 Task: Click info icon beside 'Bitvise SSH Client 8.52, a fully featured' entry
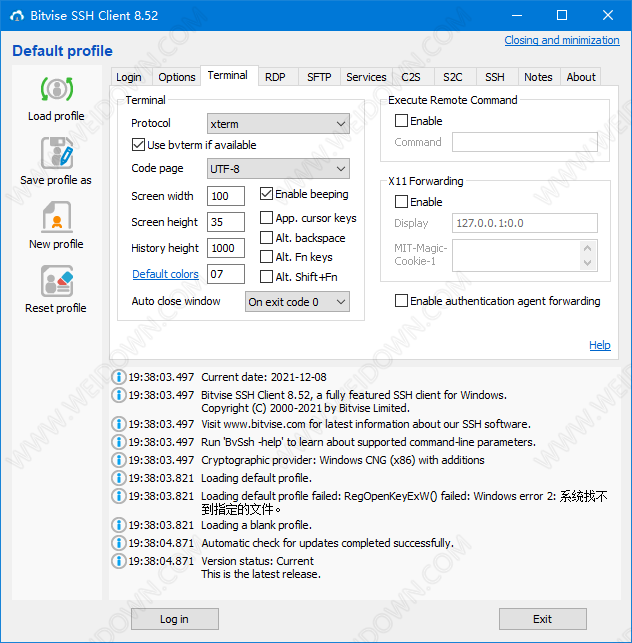point(119,395)
